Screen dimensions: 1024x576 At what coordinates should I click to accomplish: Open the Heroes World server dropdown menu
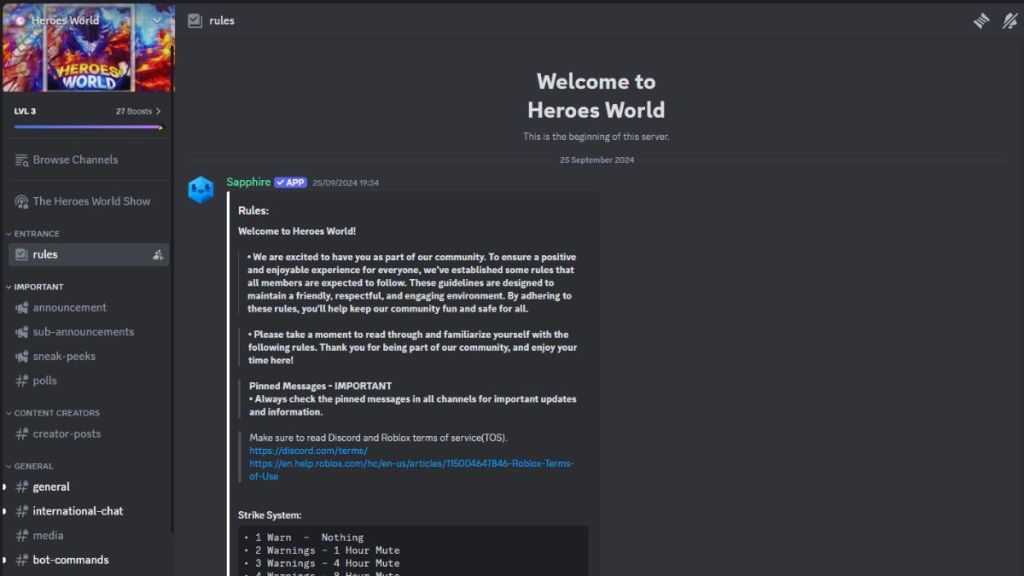tap(157, 20)
